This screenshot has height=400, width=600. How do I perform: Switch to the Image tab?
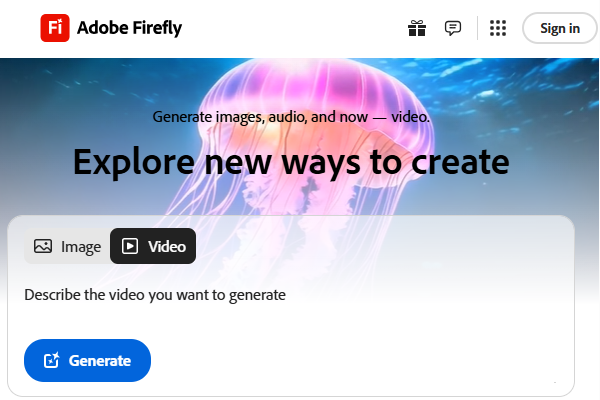(x=67, y=246)
